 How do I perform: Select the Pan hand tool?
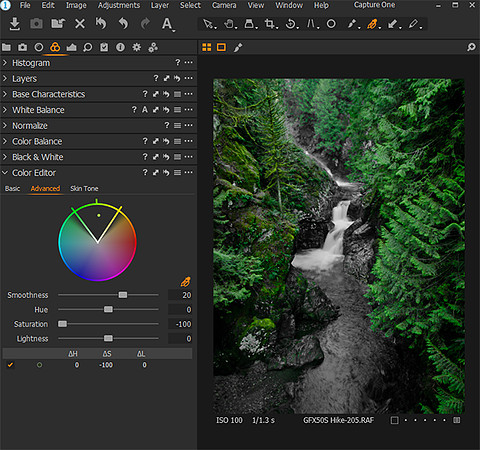click(230, 24)
